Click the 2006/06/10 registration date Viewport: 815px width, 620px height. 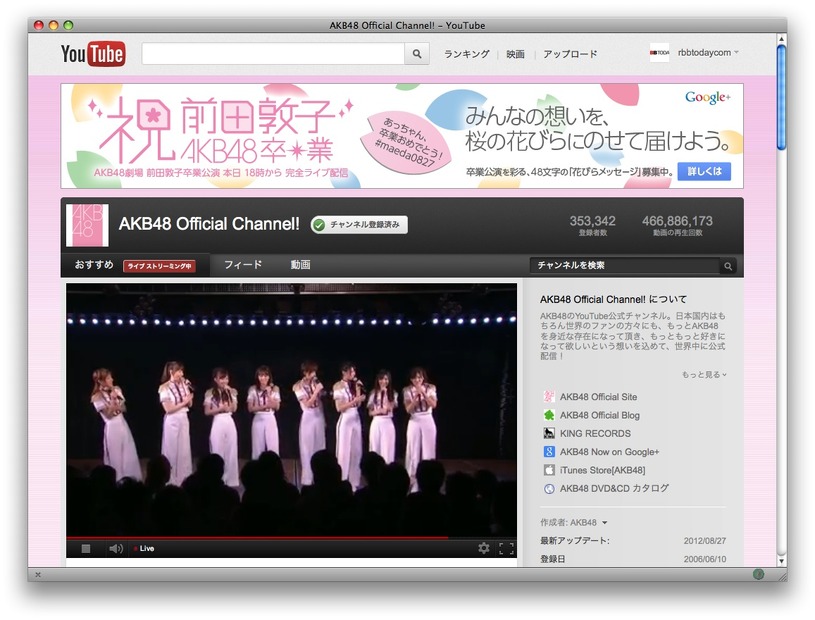pos(705,559)
